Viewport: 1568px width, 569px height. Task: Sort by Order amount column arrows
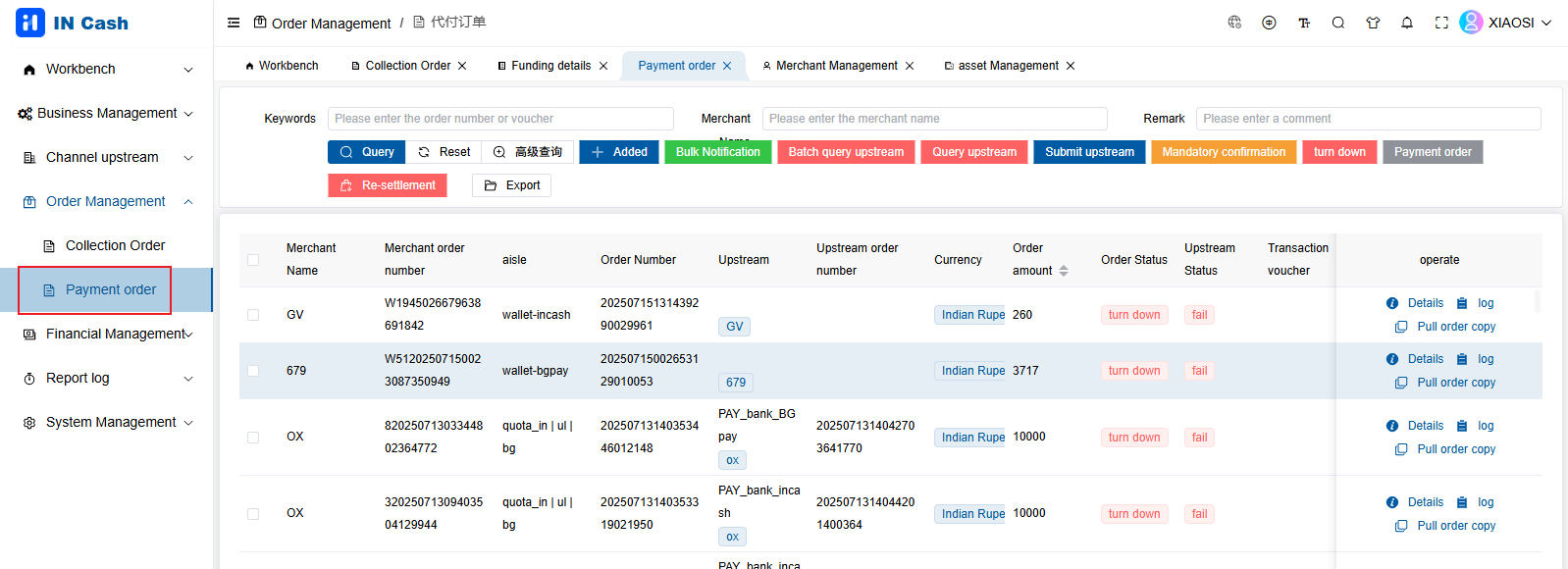point(1064,271)
